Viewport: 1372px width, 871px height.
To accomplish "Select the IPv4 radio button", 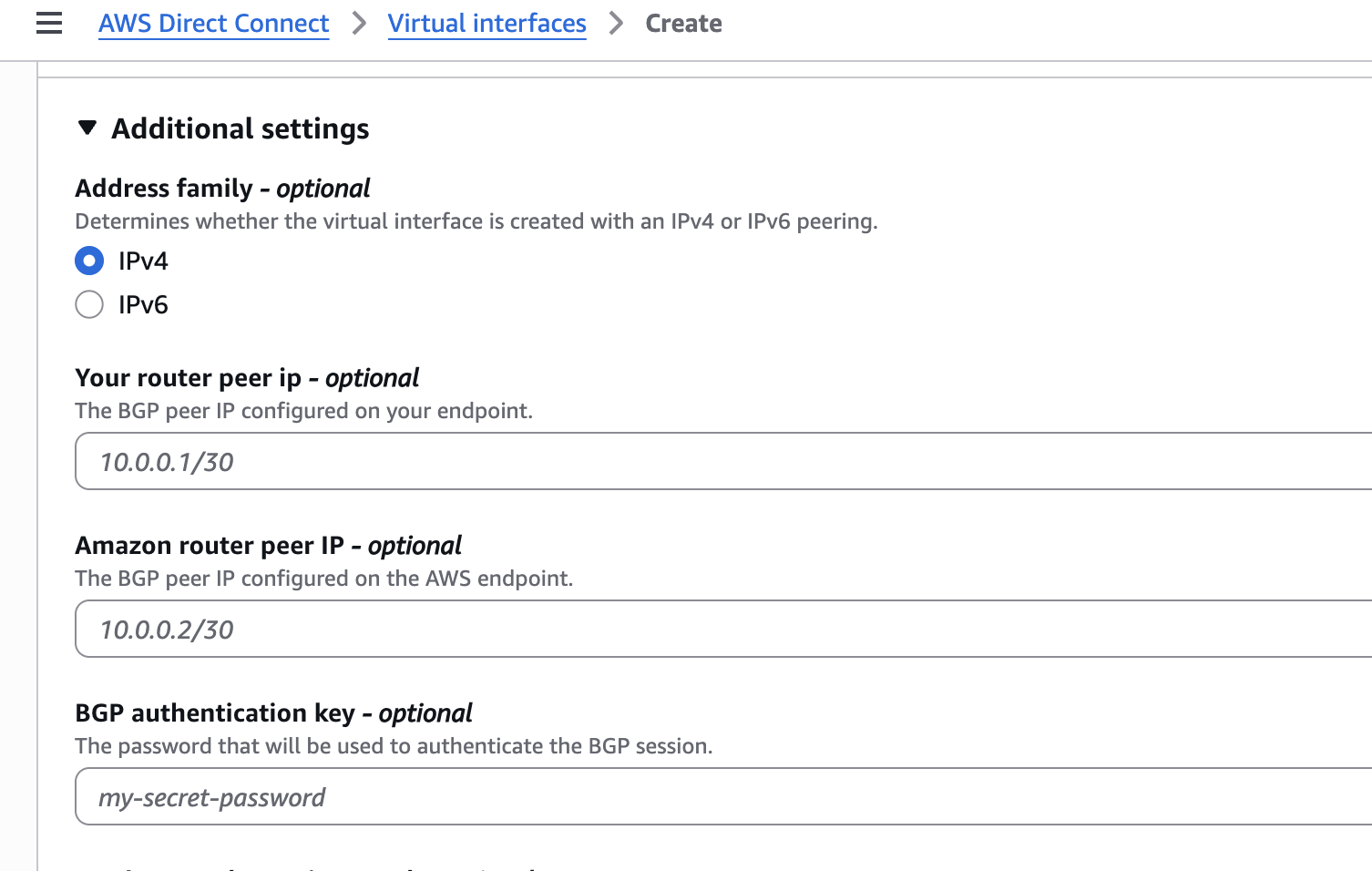I will (89, 261).
